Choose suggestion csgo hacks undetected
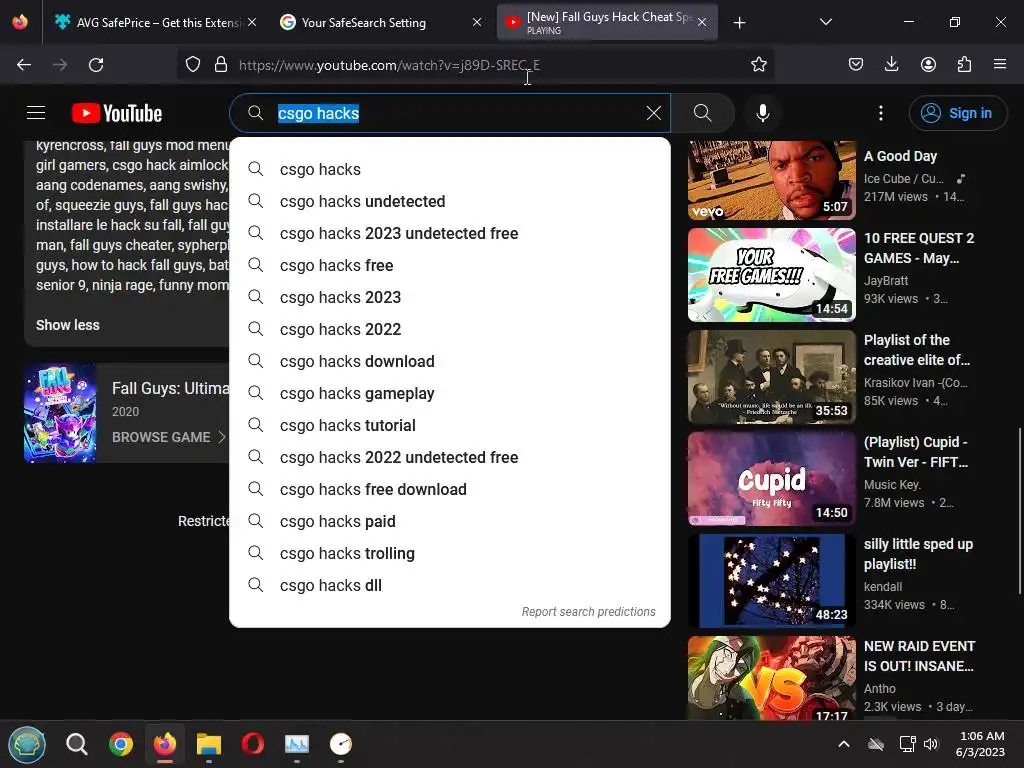 pyautogui.click(x=450, y=201)
